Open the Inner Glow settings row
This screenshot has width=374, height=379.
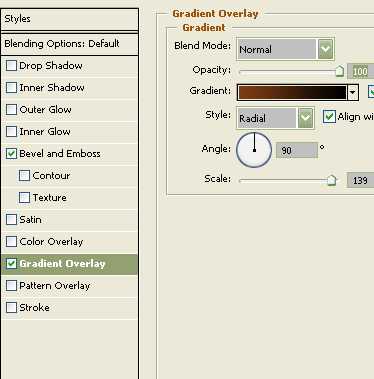[x=70, y=132]
